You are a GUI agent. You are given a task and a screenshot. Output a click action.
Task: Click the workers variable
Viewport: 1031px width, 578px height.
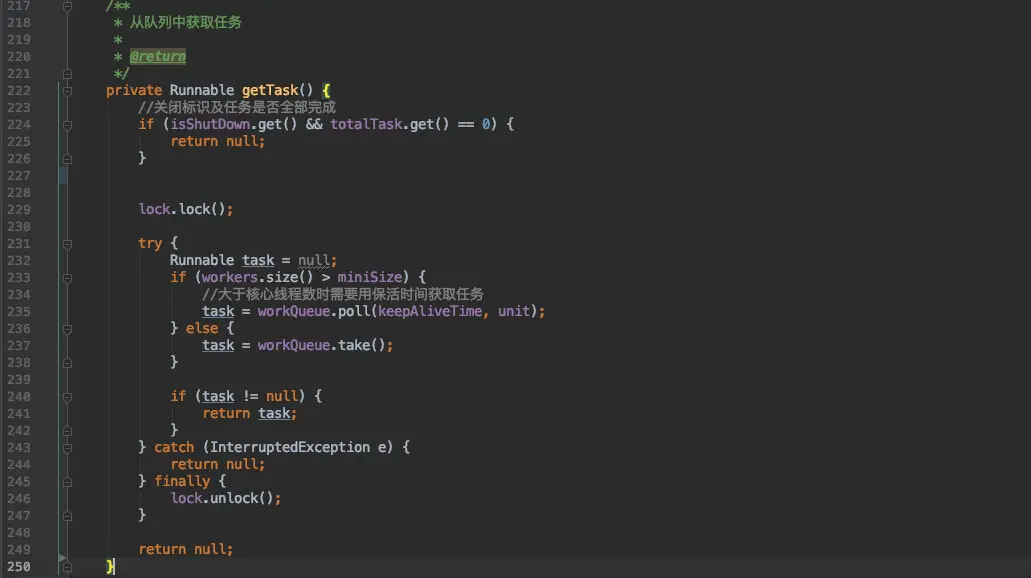tap(229, 277)
